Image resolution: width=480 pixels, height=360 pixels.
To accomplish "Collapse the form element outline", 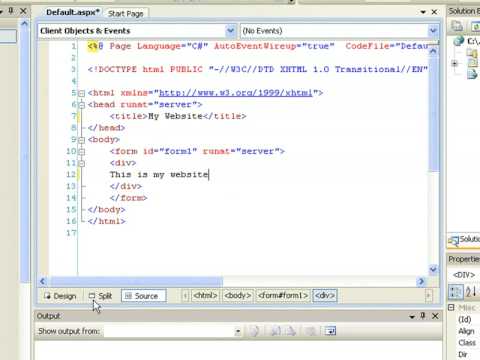I will tap(81, 152).
